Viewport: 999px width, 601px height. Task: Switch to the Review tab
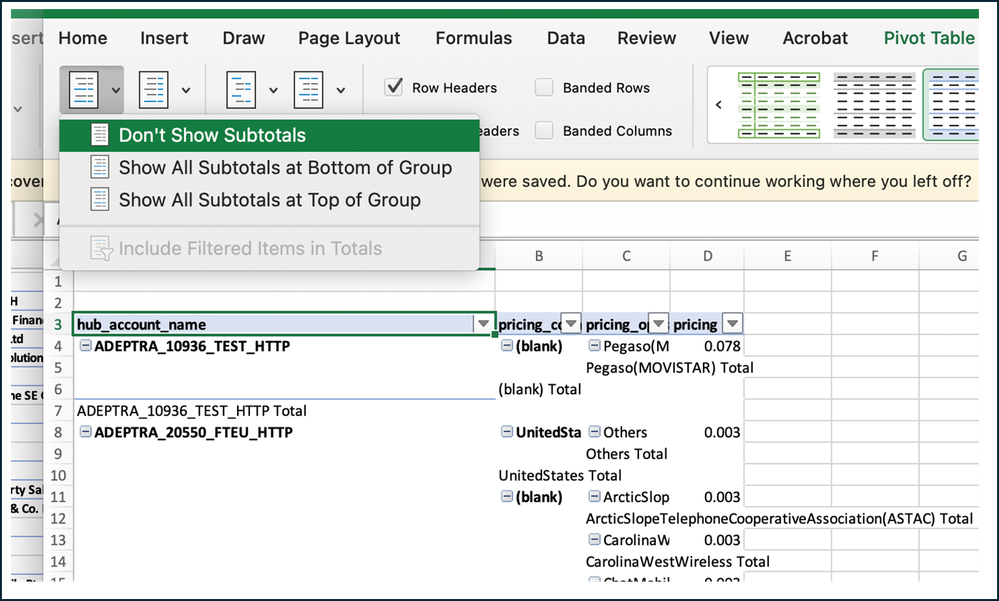tap(646, 38)
